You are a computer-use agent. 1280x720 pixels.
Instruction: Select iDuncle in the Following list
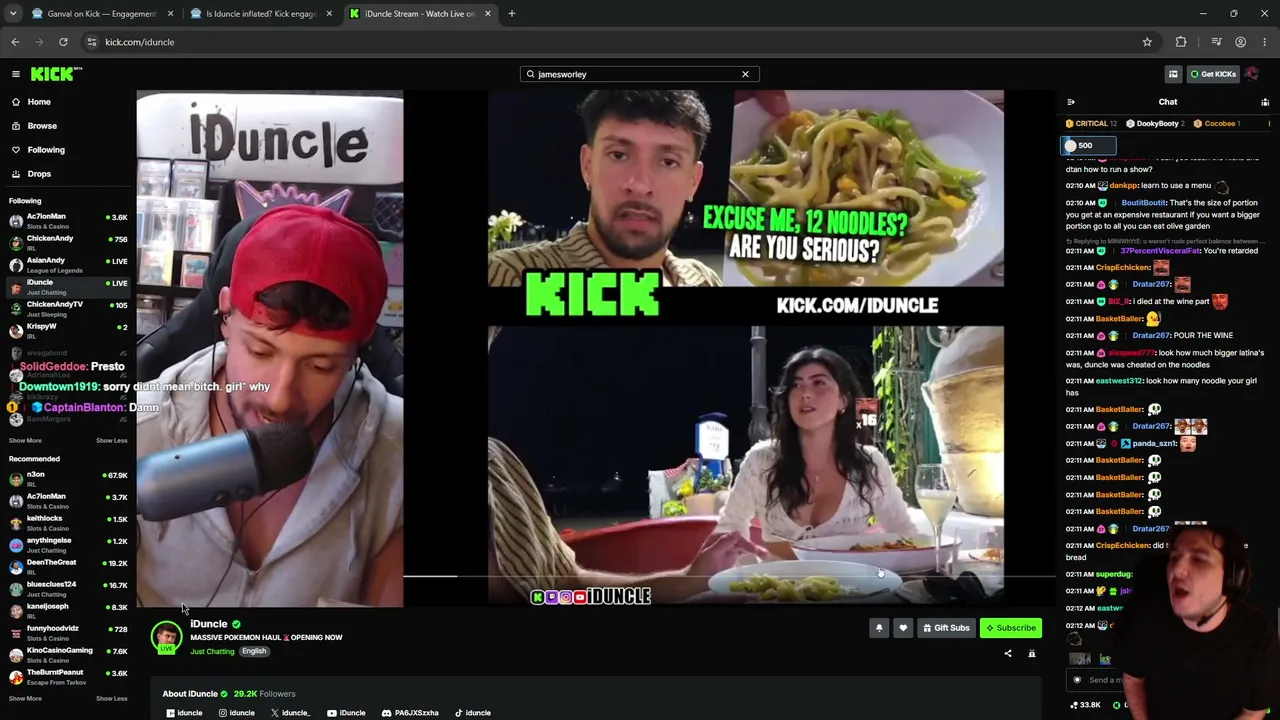68,286
